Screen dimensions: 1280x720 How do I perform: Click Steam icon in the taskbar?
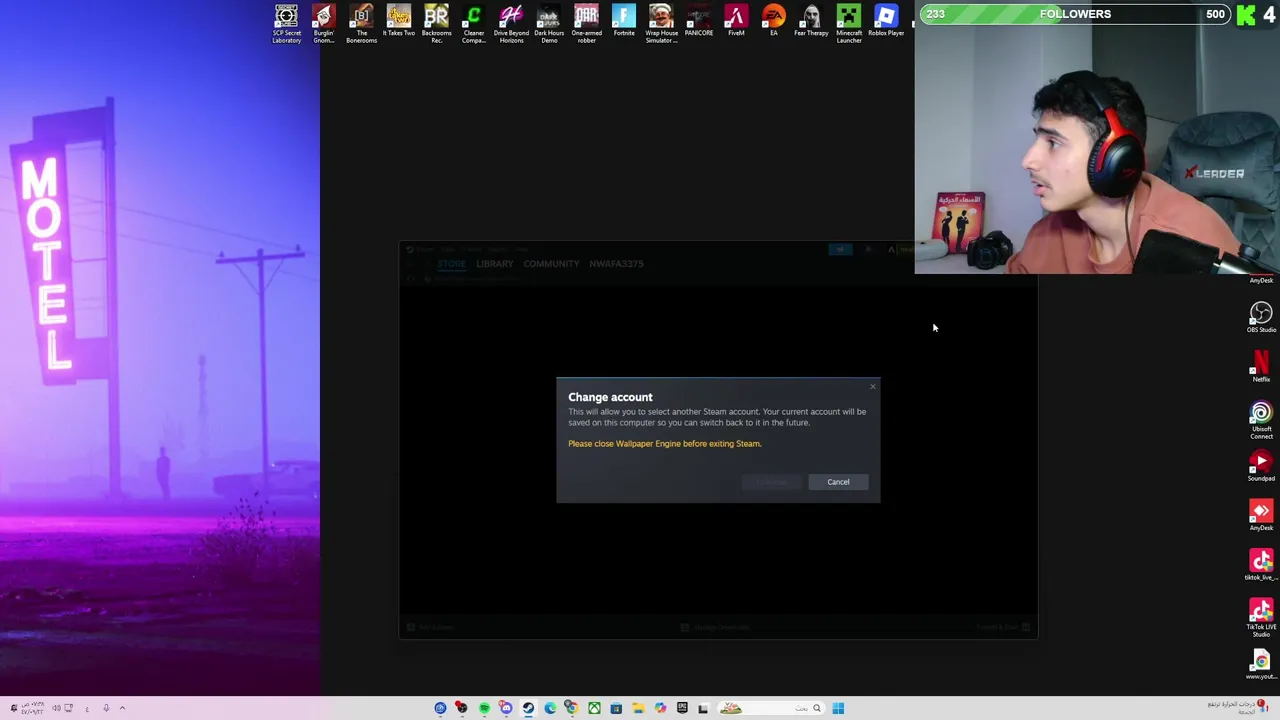[528, 708]
